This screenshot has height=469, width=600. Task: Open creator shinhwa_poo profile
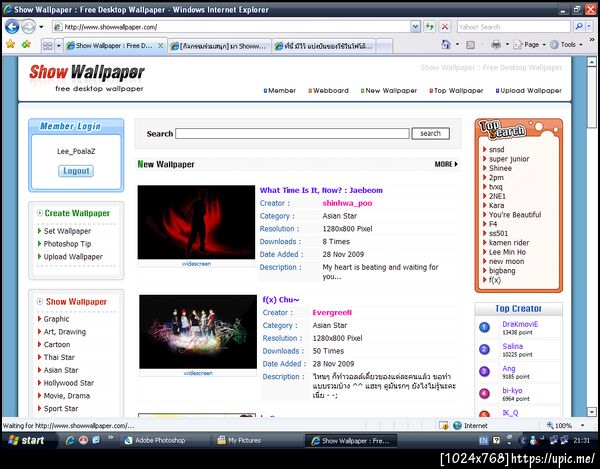(x=347, y=203)
